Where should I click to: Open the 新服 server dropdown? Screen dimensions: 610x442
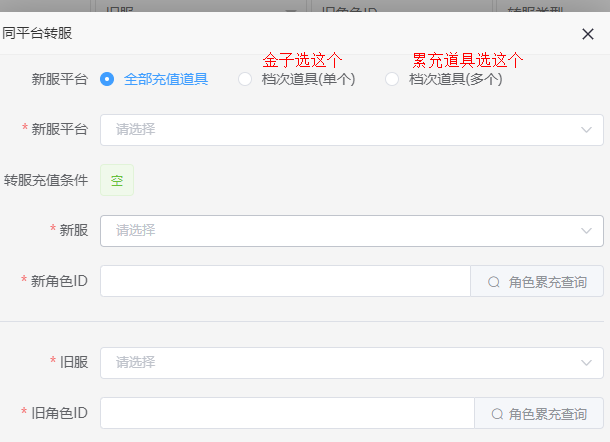point(340,230)
